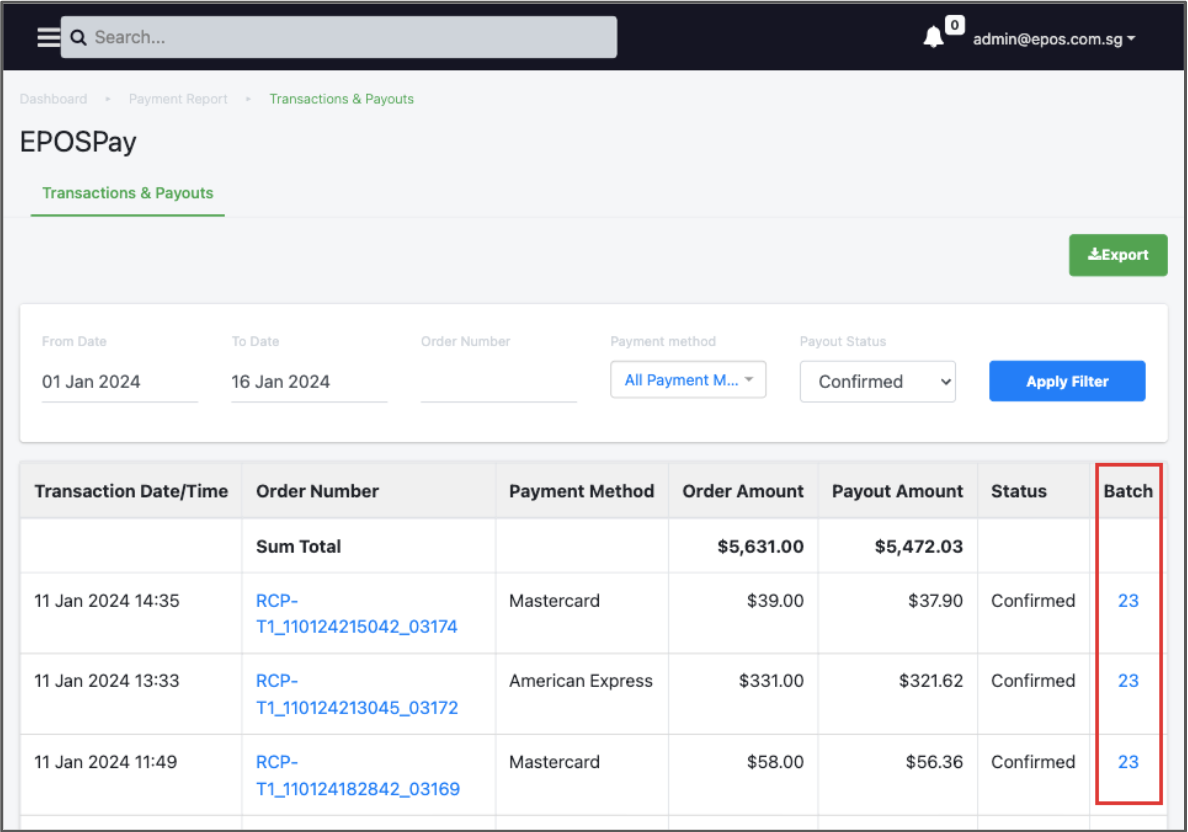The width and height of the screenshot is (1188, 832).
Task: Click order amount $331.00
Action: 771,681
